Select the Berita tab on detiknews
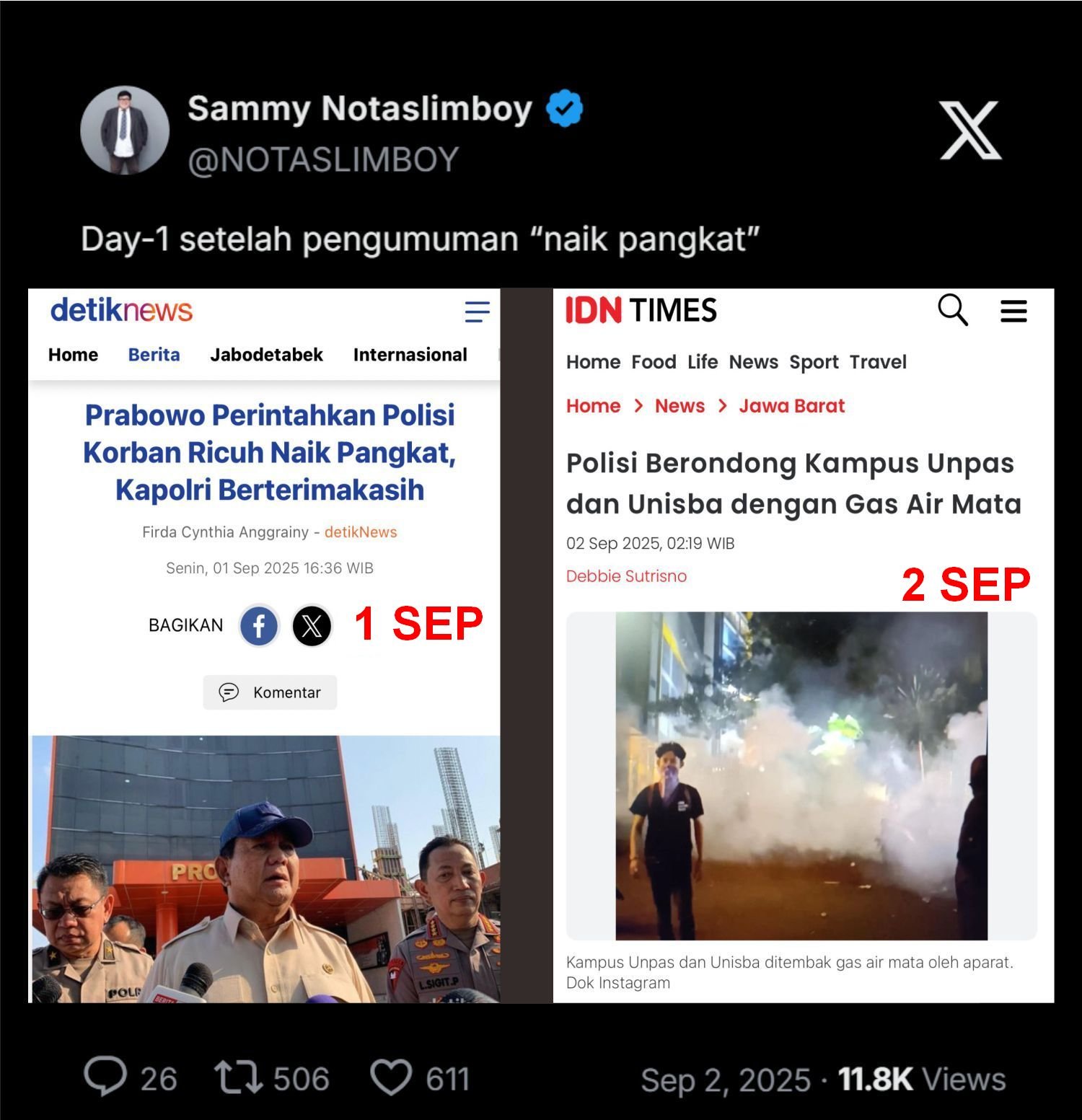Screen dimensions: 1082x1120 coord(154,355)
